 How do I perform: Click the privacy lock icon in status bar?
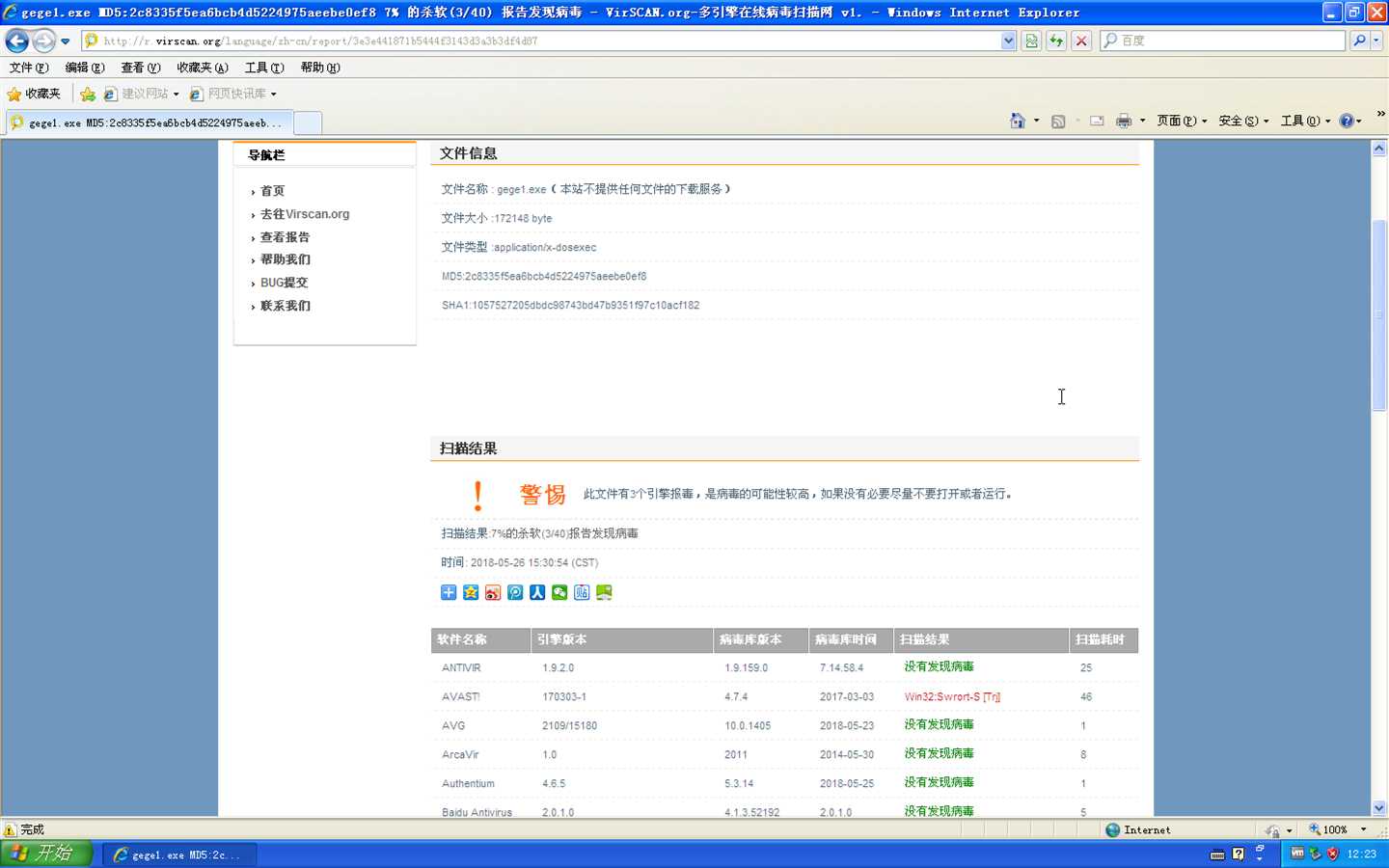(x=1273, y=830)
